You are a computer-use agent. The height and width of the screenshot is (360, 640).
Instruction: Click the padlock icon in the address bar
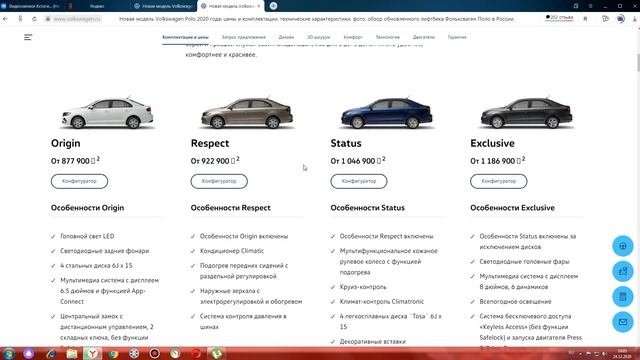point(48,19)
